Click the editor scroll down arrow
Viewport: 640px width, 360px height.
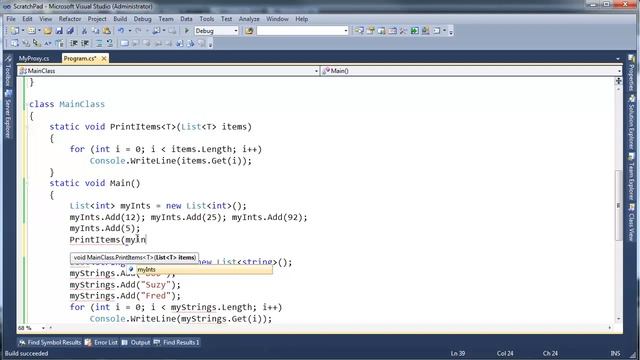(619, 319)
